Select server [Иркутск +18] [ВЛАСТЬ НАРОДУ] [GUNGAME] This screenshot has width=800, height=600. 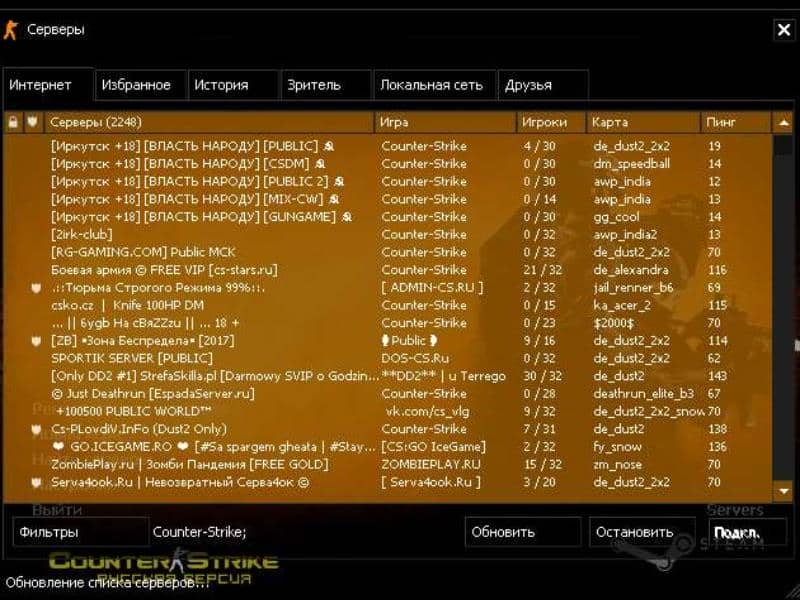388,217
